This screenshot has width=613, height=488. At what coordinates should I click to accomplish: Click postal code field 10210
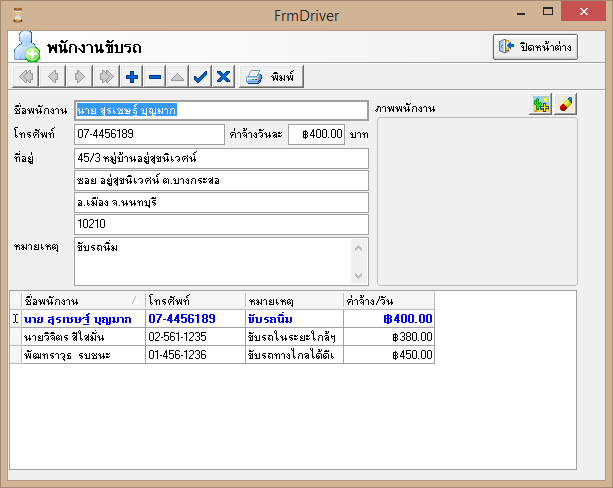221,224
